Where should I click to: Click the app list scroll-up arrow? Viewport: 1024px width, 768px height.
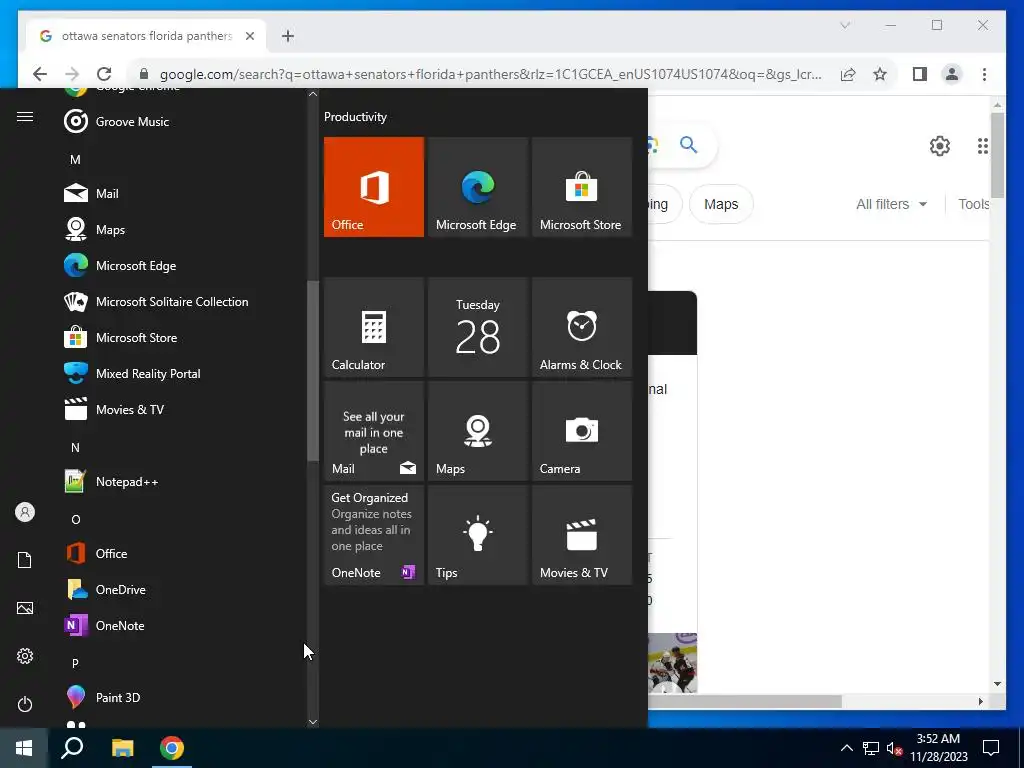(313, 94)
